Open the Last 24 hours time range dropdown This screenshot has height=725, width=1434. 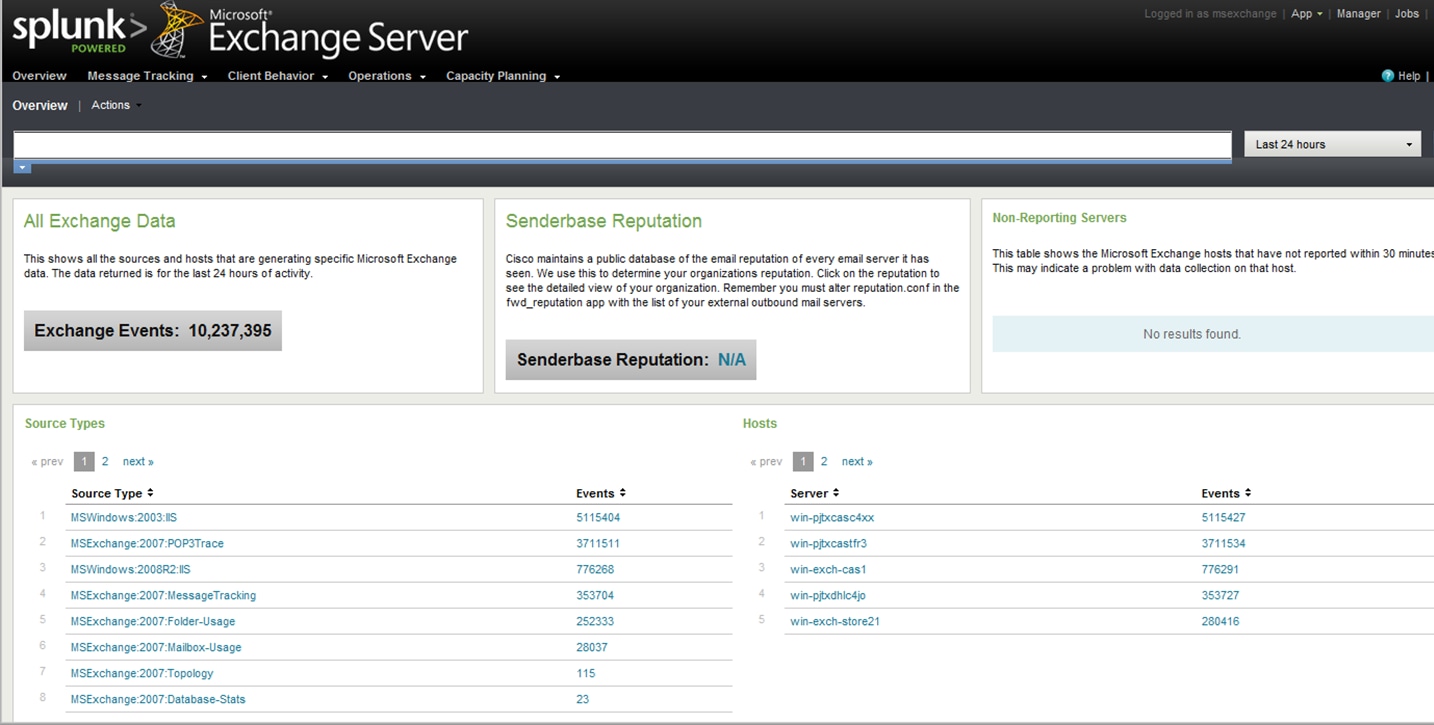(1332, 144)
